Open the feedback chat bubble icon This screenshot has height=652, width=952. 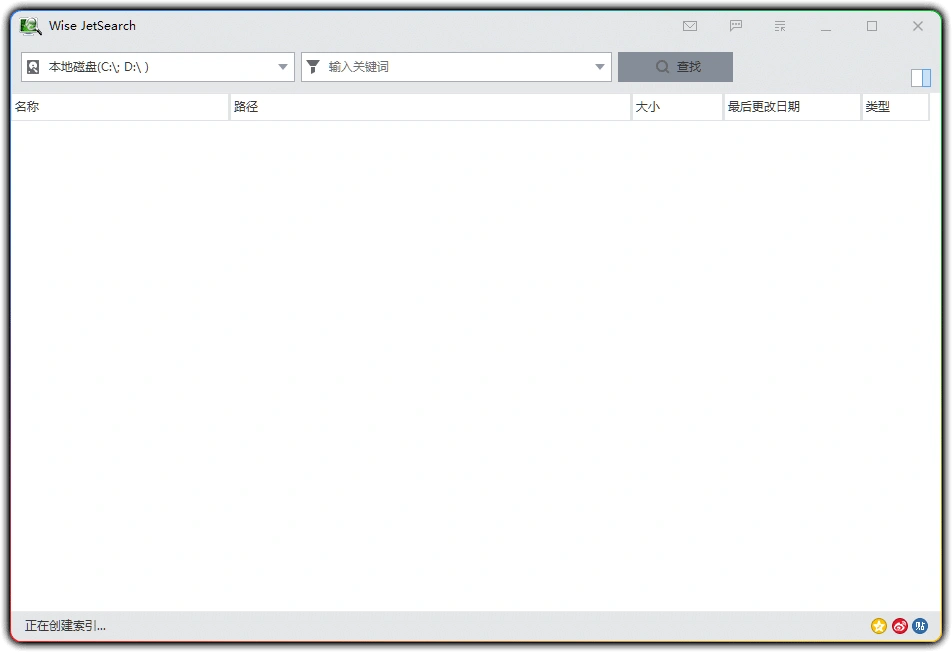(x=736, y=25)
